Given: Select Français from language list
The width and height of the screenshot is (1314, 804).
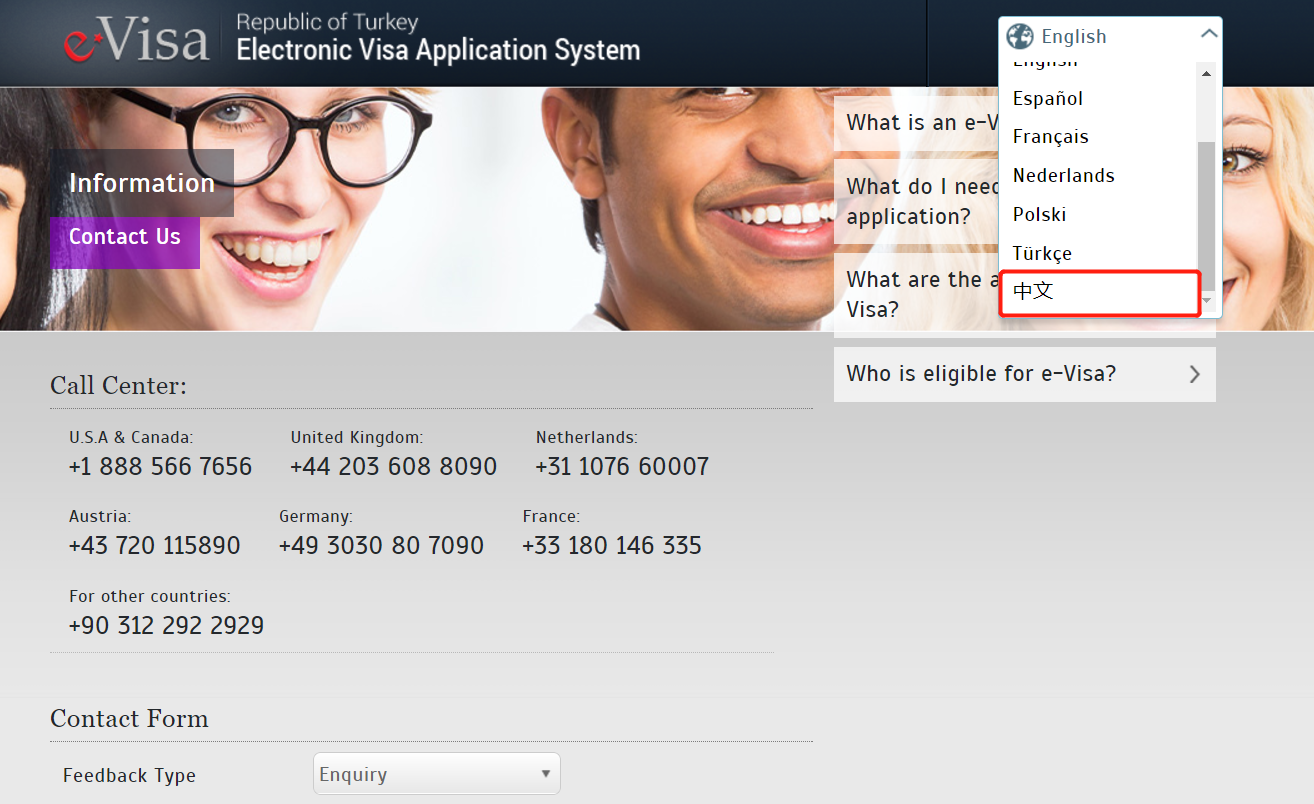Looking at the screenshot, I should coord(1050,136).
